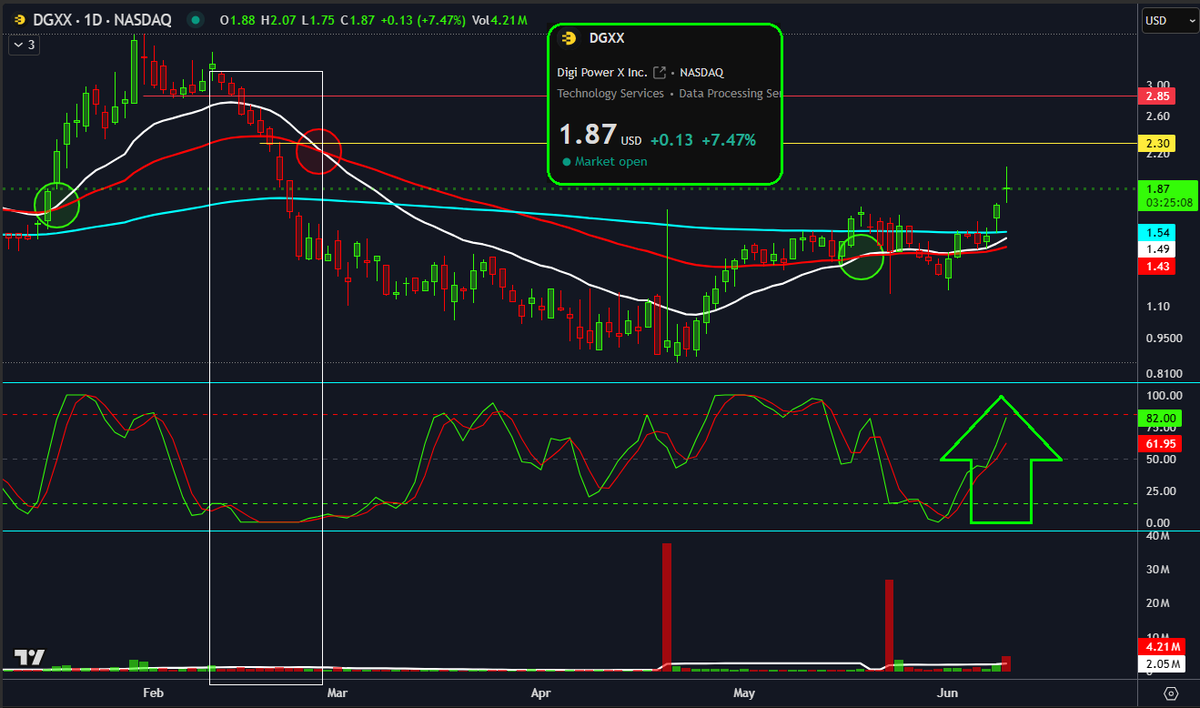The height and width of the screenshot is (708, 1200).
Task: Click the green 1.87 last price label with countdown
Action: [x=1168, y=195]
